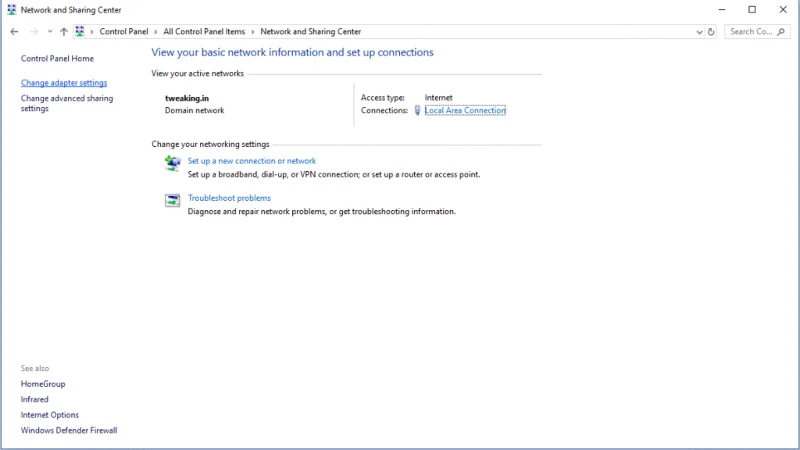Click the Back navigation arrow

14,32
